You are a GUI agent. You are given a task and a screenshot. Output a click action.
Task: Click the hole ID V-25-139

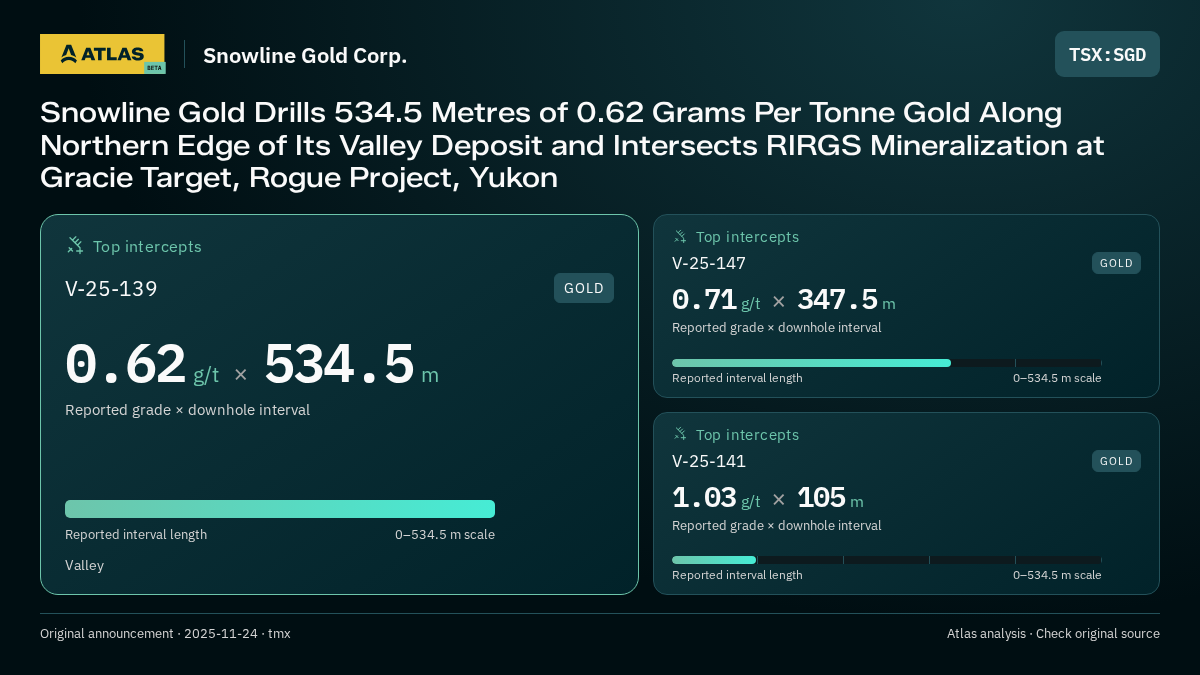[111, 289]
